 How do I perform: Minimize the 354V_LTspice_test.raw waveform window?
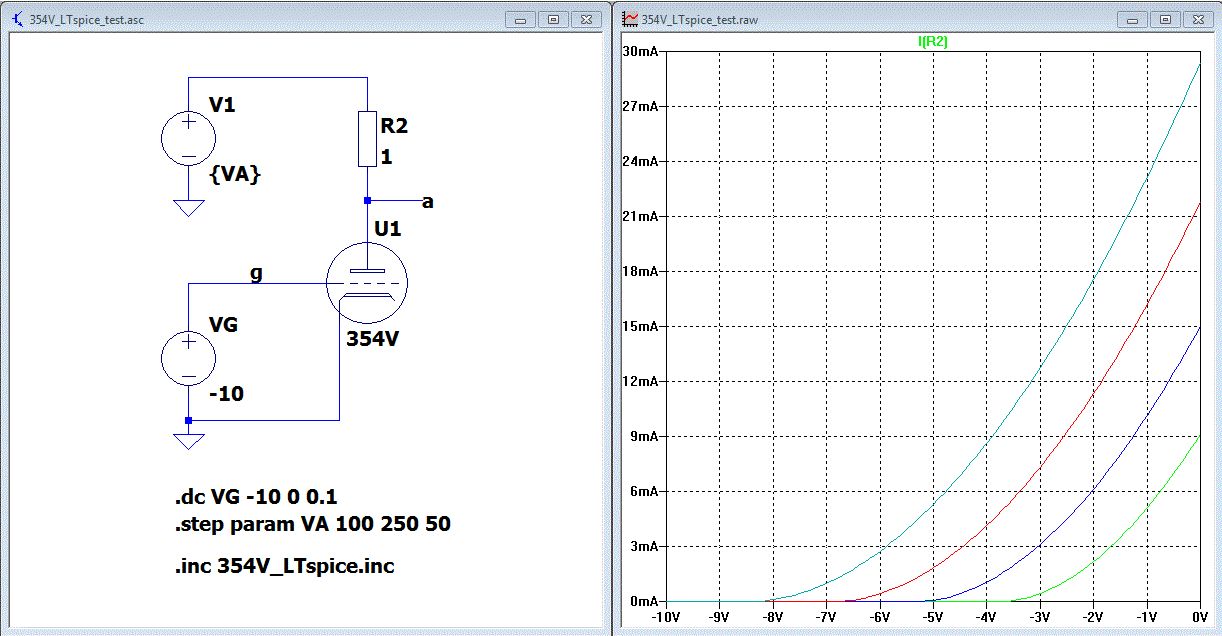click(1134, 19)
